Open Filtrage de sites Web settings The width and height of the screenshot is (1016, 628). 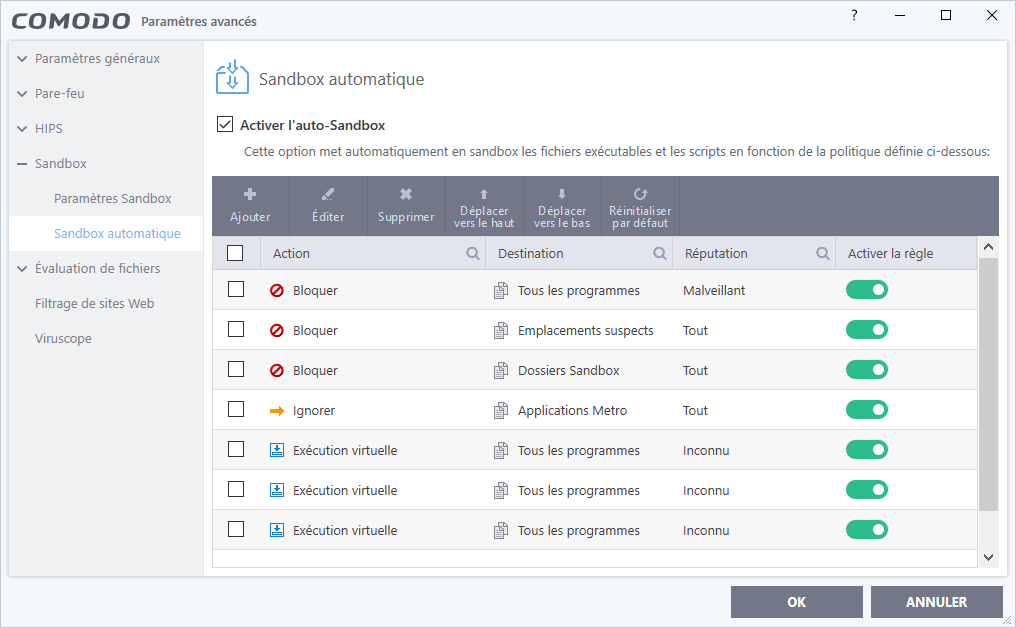tap(95, 303)
